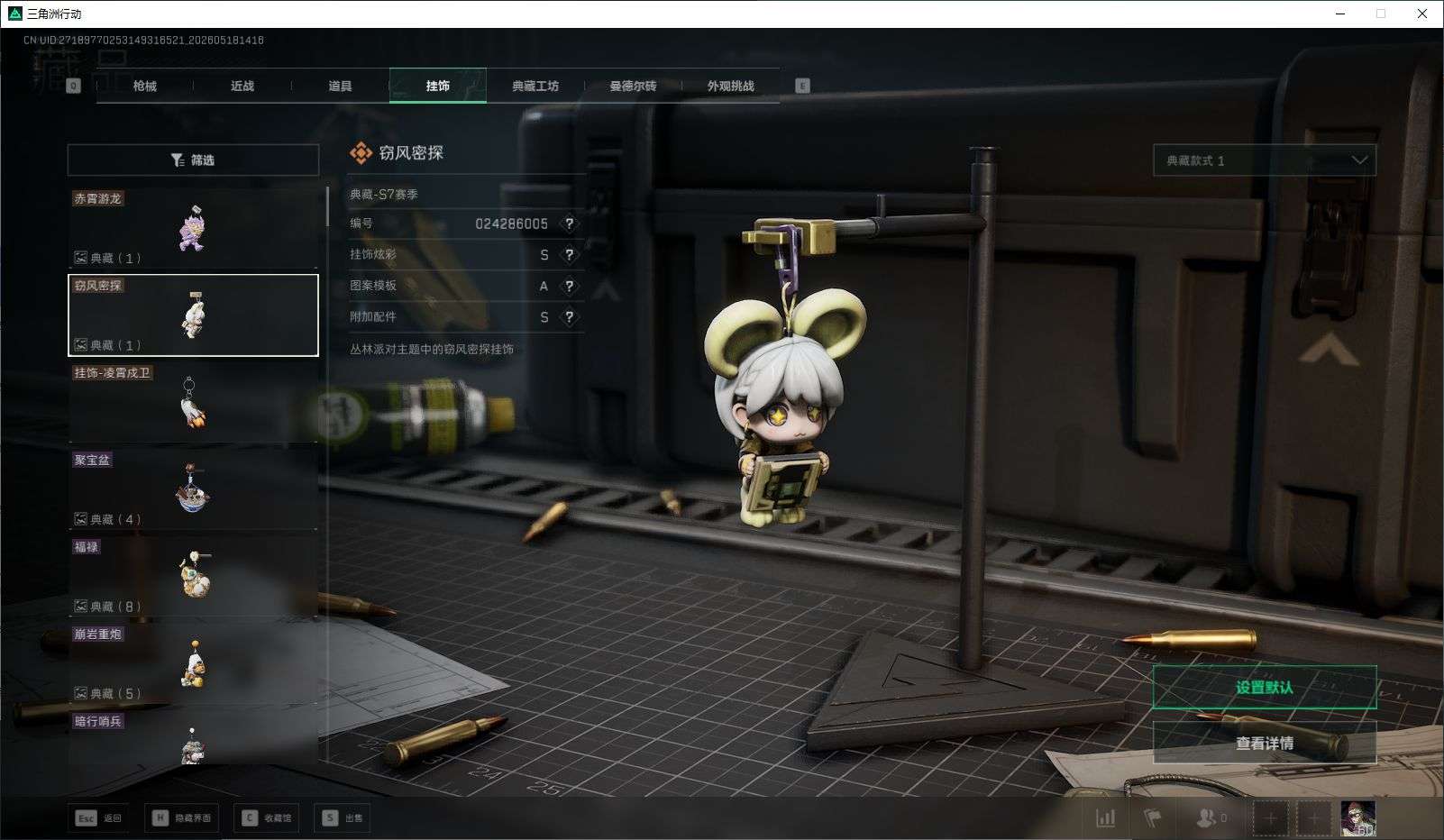1444x840 pixels.
Task: Open help icon for 附加配件 rating
Action: (569, 317)
